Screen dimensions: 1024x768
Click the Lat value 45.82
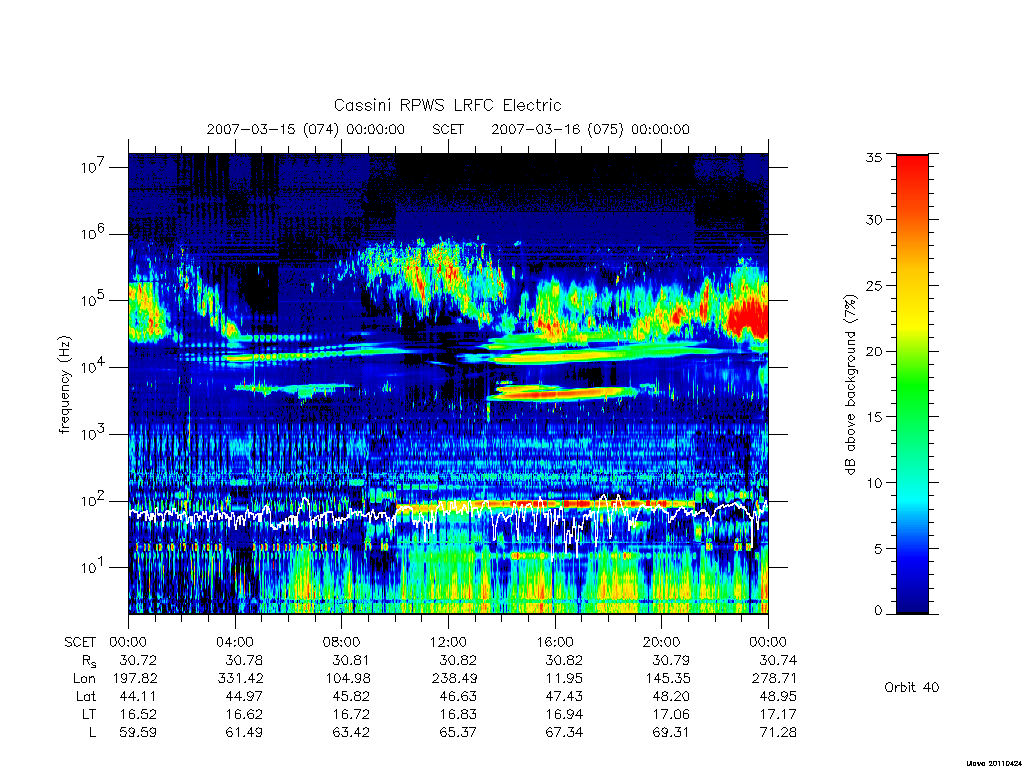coord(351,696)
